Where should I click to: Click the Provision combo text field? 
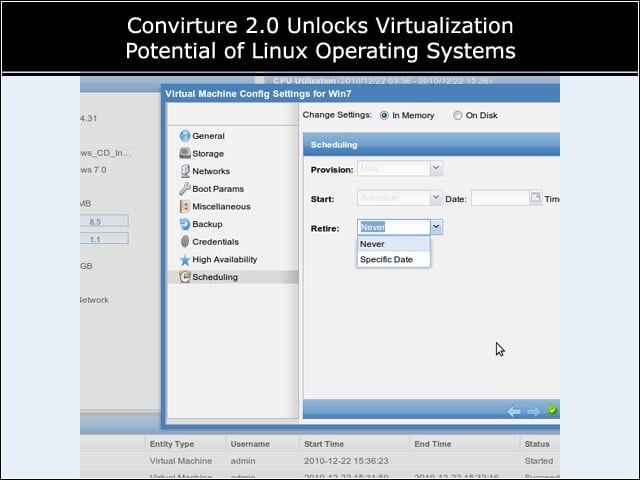tap(394, 168)
